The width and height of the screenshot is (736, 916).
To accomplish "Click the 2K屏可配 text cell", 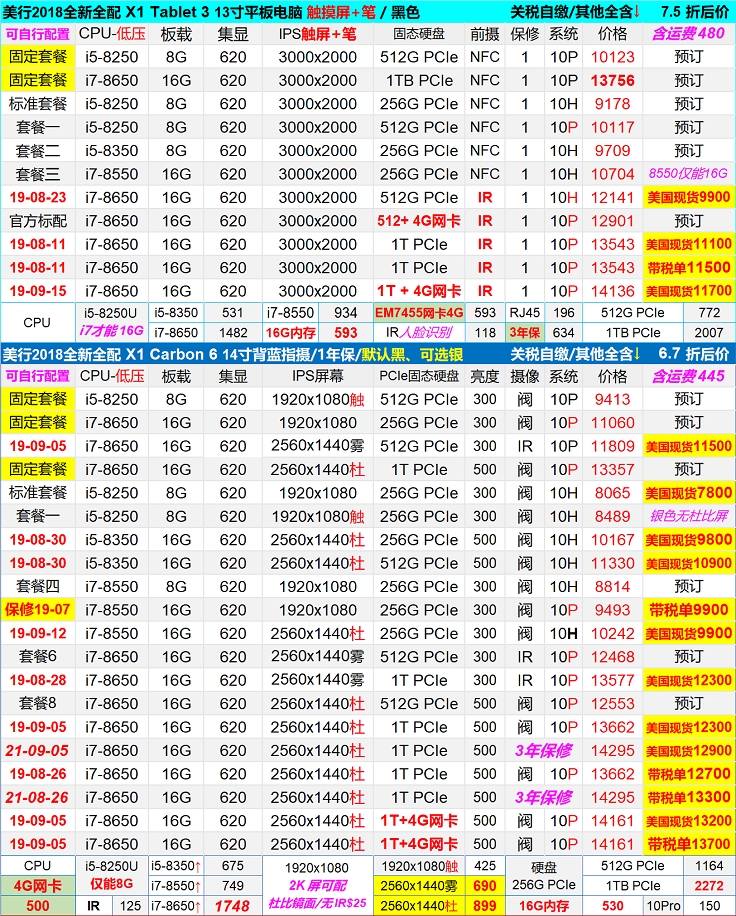I will [317, 886].
